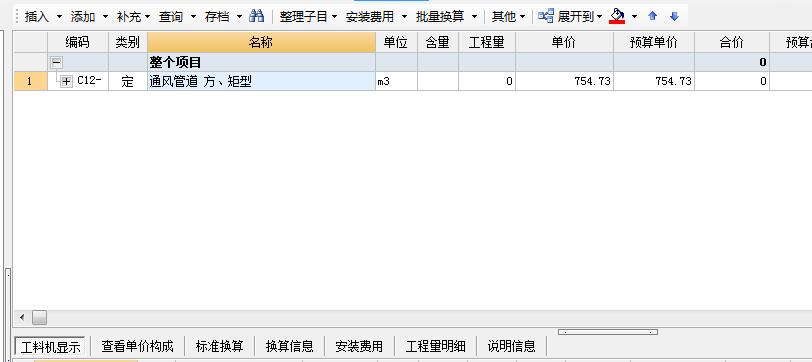Click the 批量换算 button
Image resolution: width=812 pixels, height=362 pixels.
click(440, 17)
